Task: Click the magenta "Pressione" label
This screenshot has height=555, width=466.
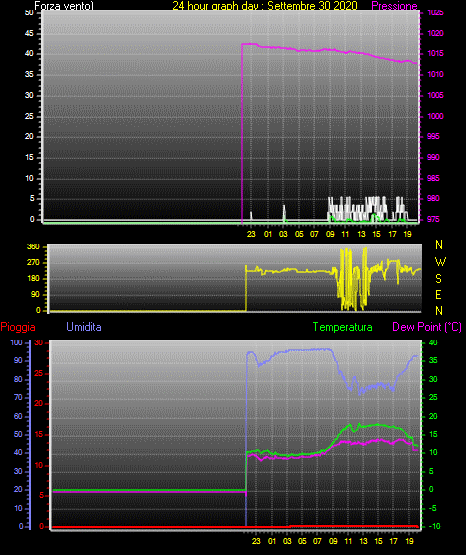Action: [x=394, y=6]
